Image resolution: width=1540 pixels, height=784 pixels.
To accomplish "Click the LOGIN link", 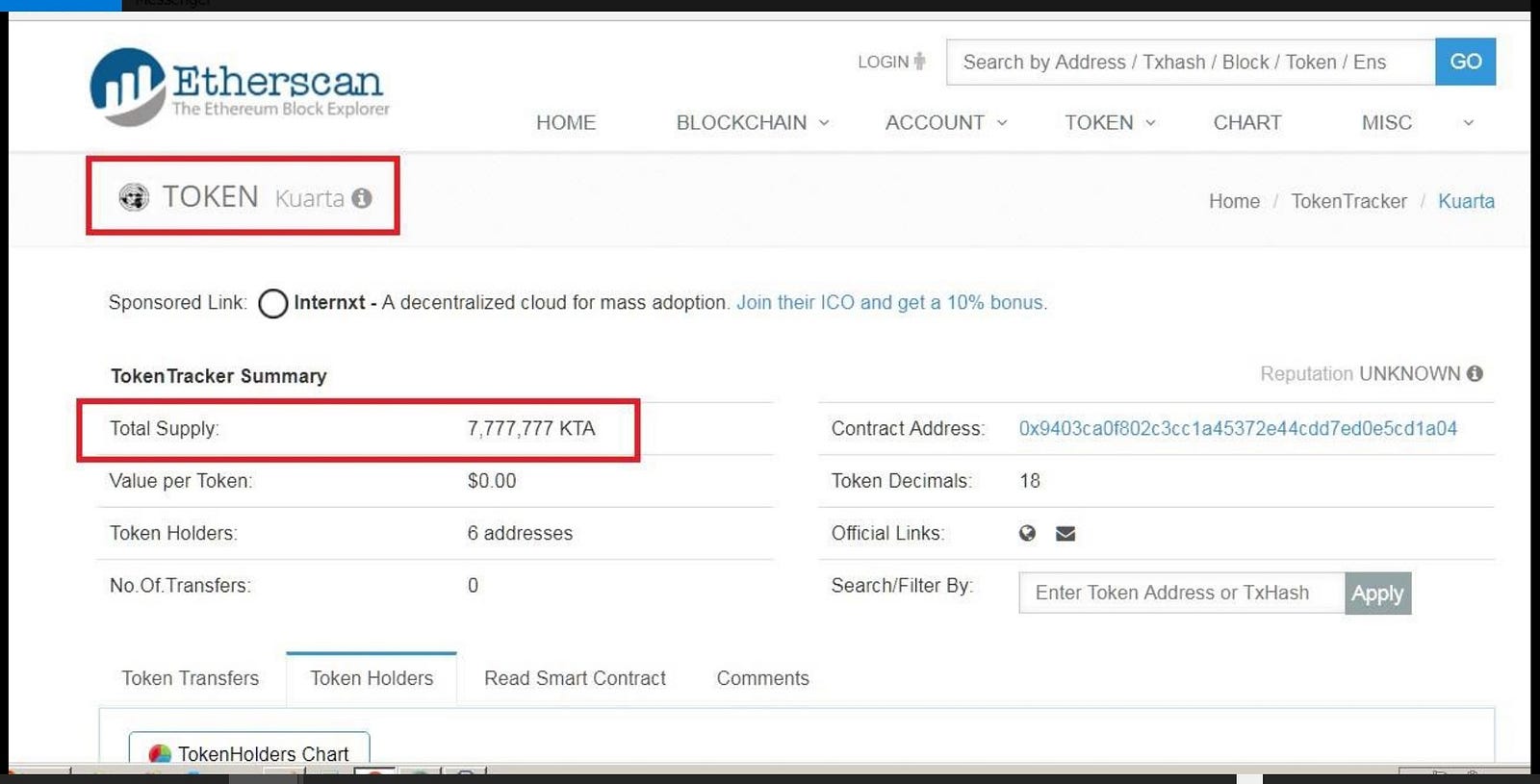I will click(x=884, y=62).
